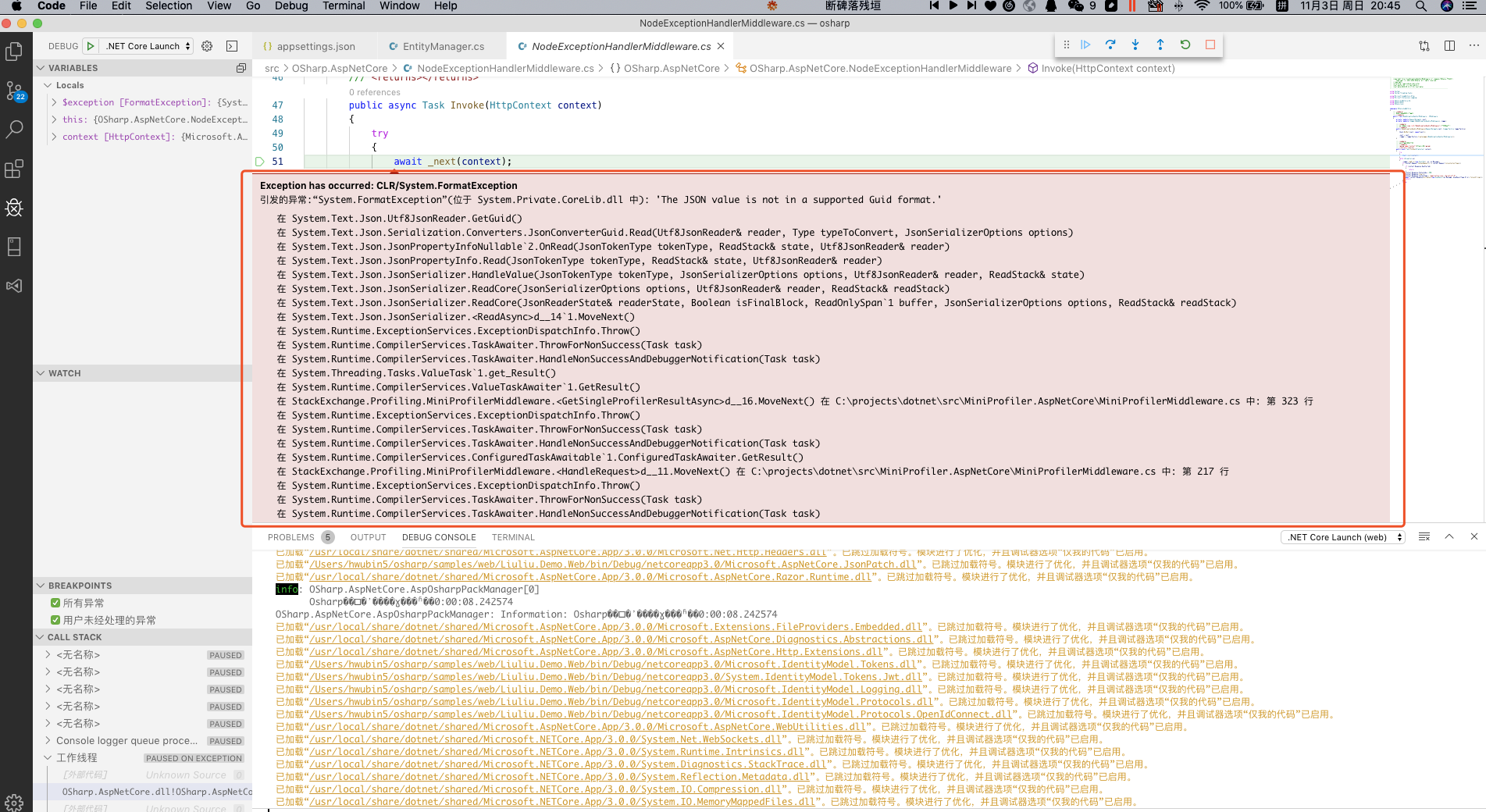Restart the debug session

point(1185,45)
